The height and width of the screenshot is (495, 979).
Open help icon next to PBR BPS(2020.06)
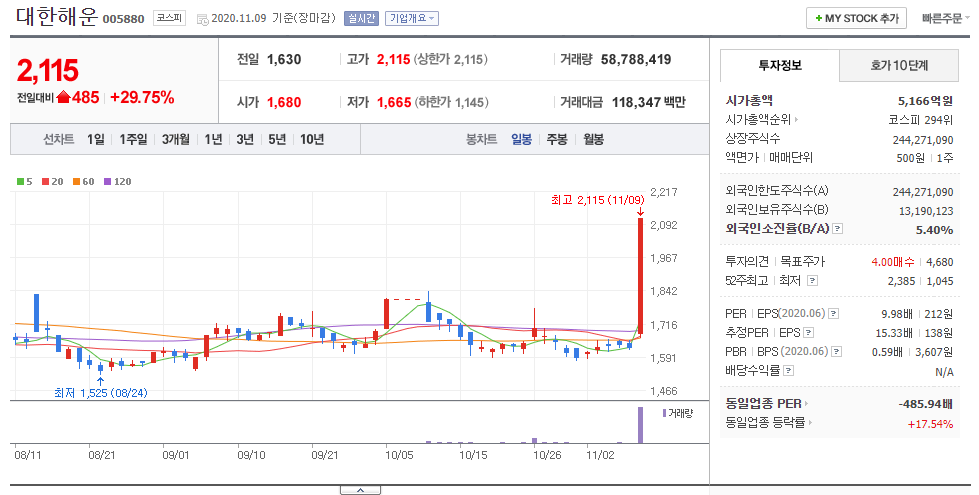coord(837,352)
